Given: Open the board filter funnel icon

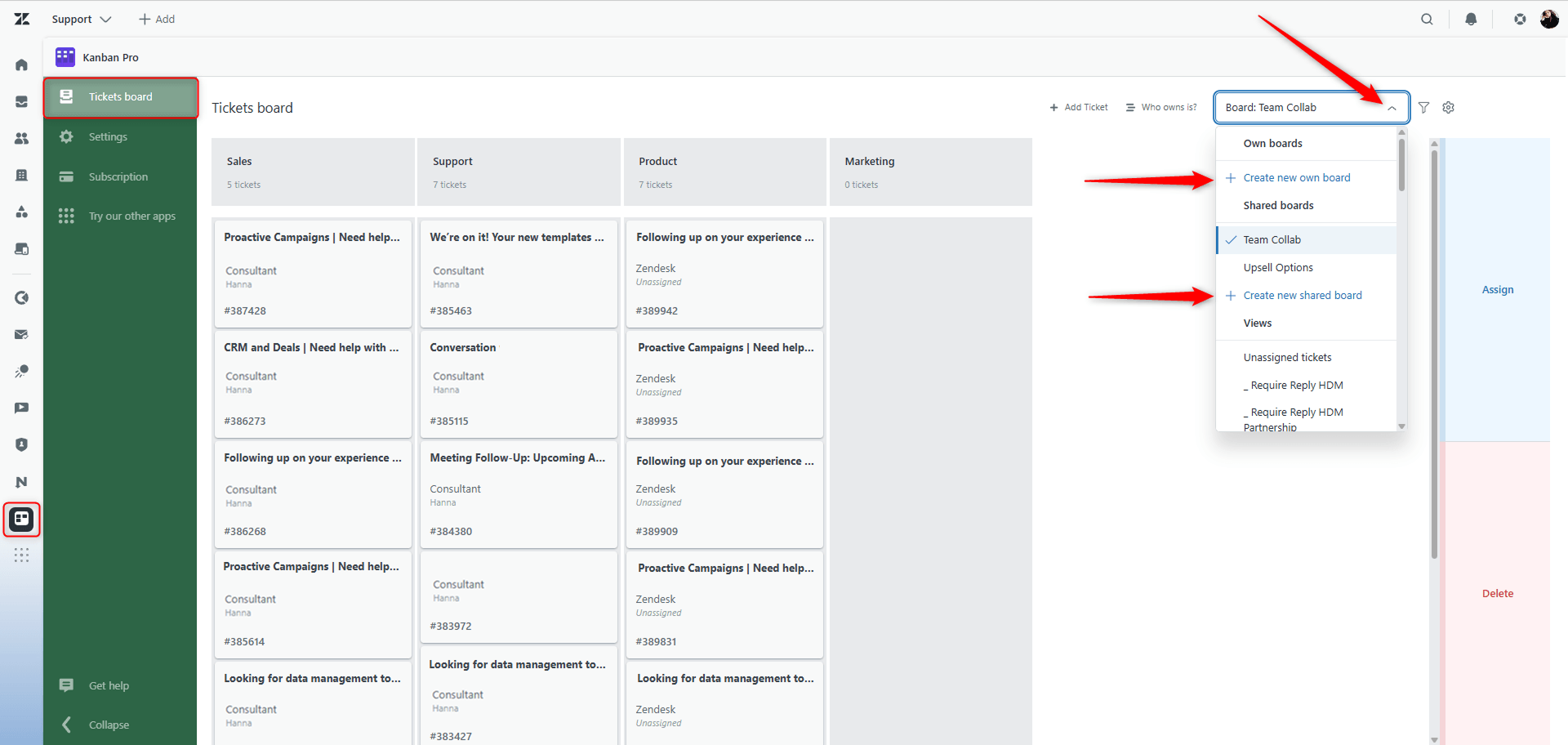Looking at the screenshot, I should (x=1424, y=107).
